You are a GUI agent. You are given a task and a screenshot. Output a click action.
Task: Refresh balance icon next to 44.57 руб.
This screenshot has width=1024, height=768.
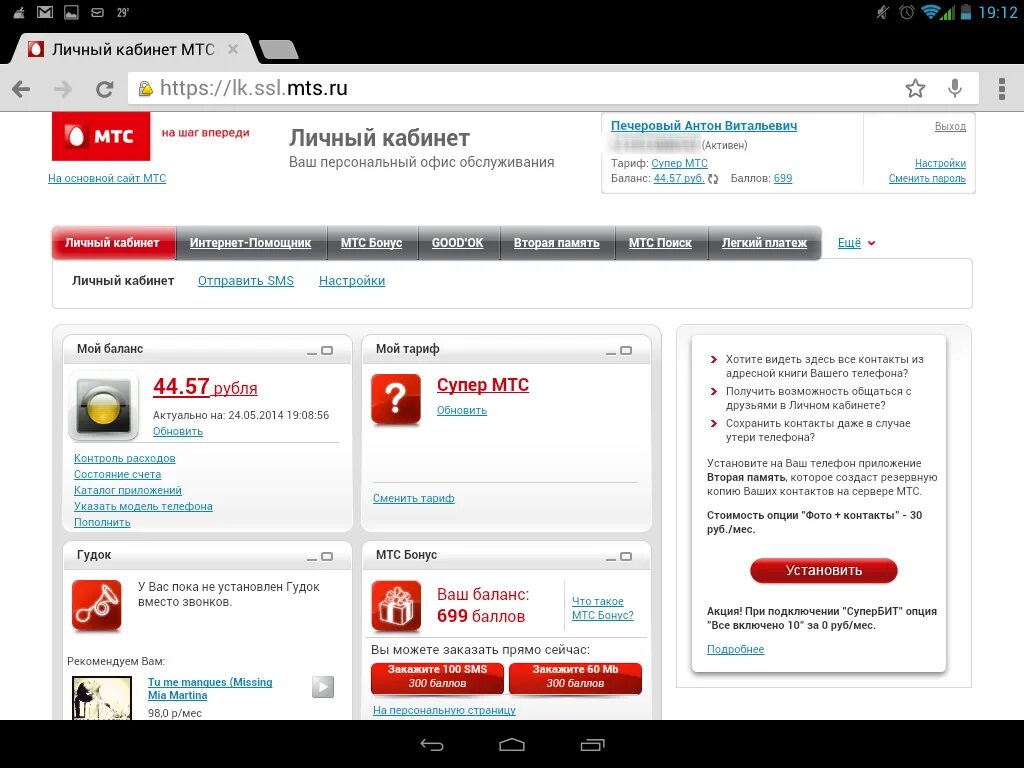click(713, 179)
